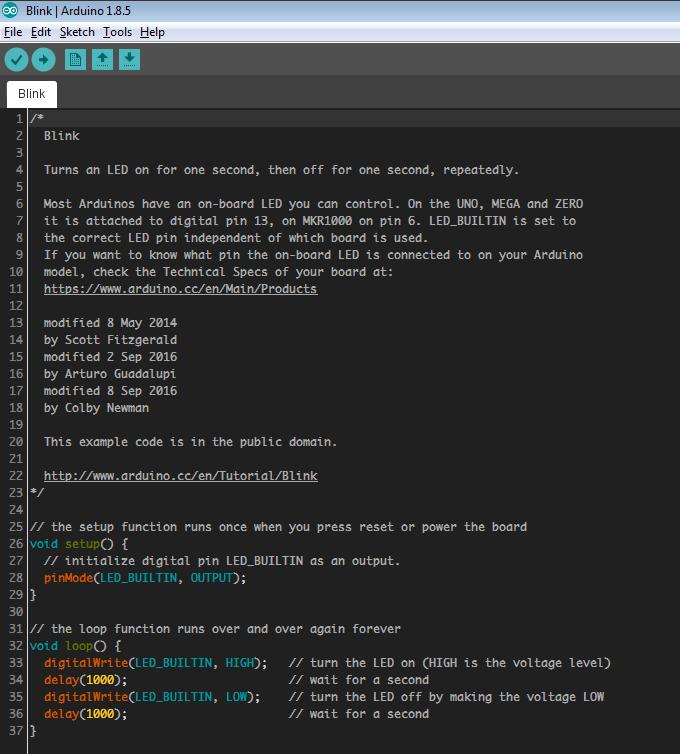The image size is (680, 754).
Task: Click line number 26 in gutter
Action: coord(16,544)
